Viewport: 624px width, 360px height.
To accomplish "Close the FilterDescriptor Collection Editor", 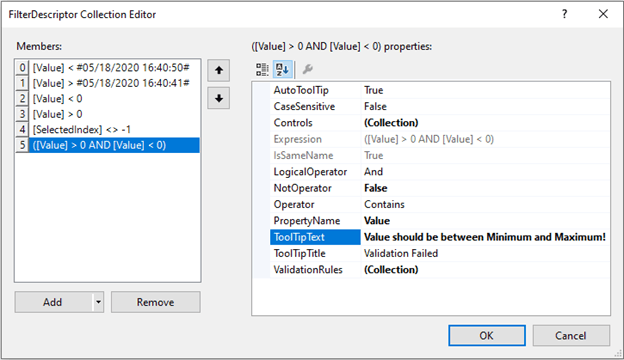I will (603, 14).
